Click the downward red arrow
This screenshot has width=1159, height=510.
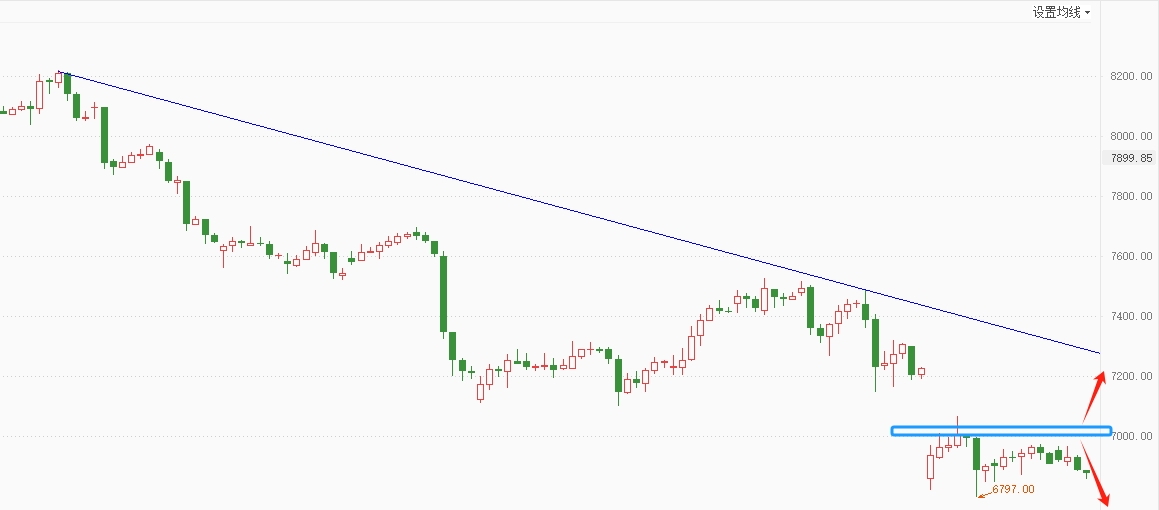click(x=1096, y=470)
